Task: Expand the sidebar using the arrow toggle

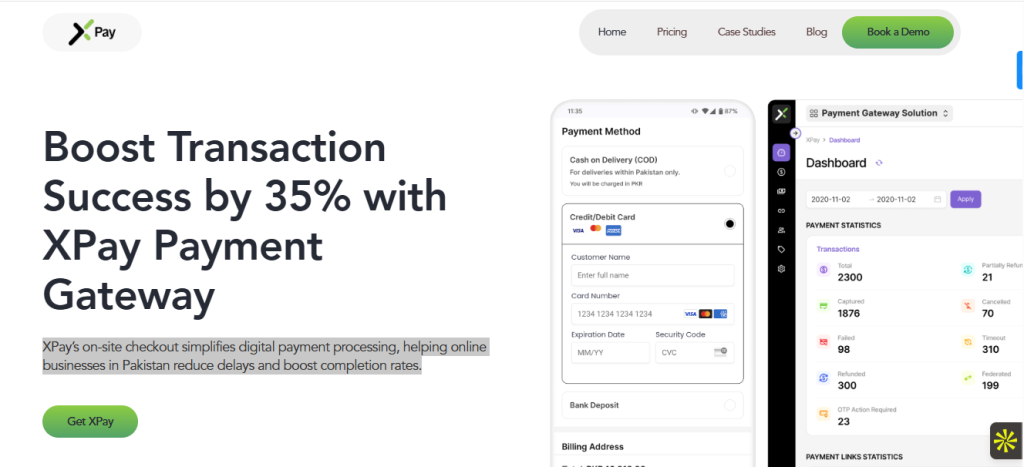Action: point(795,133)
